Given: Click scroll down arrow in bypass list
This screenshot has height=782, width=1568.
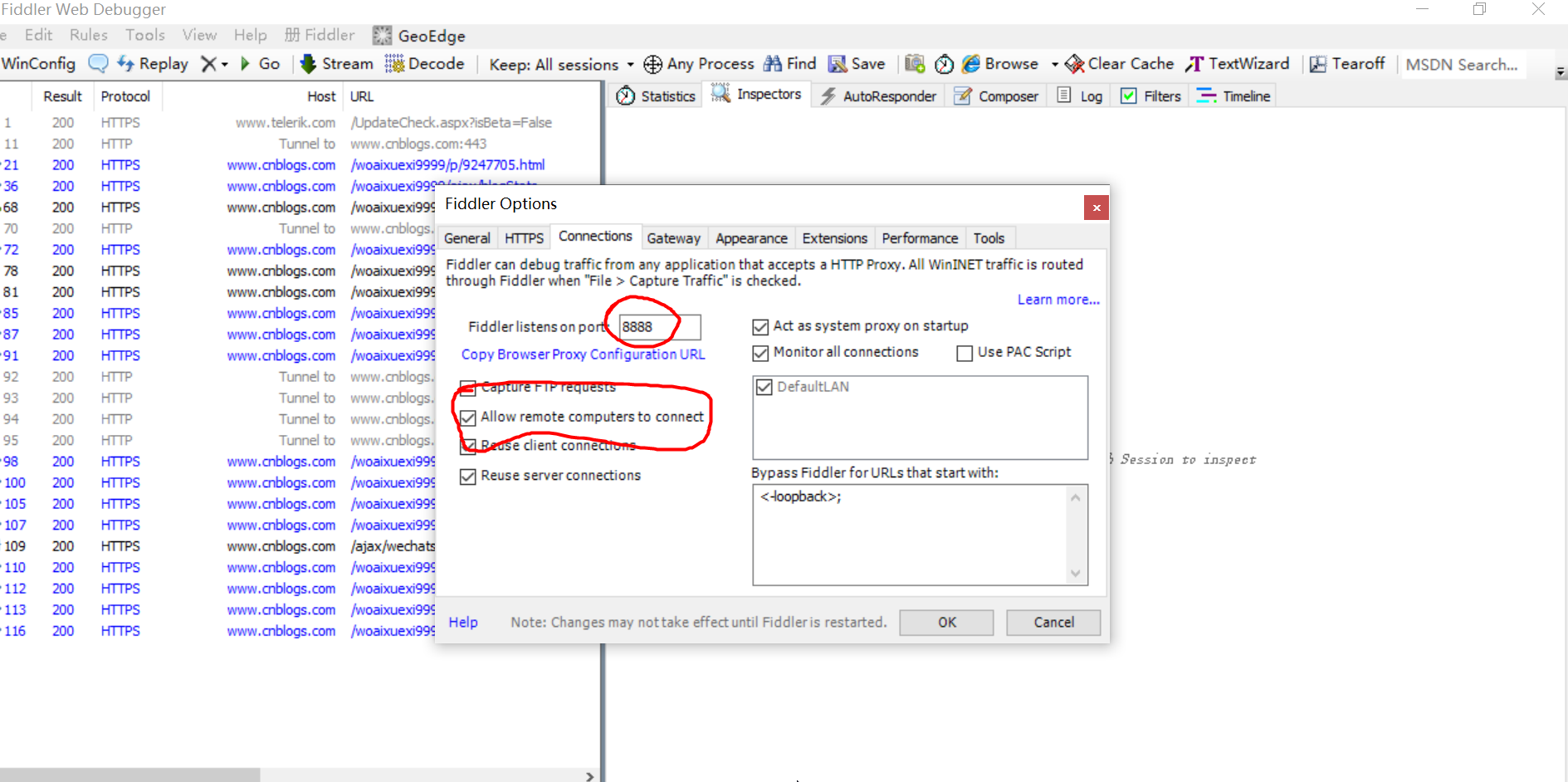Looking at the screenshot, I should tap(1076, 574).
